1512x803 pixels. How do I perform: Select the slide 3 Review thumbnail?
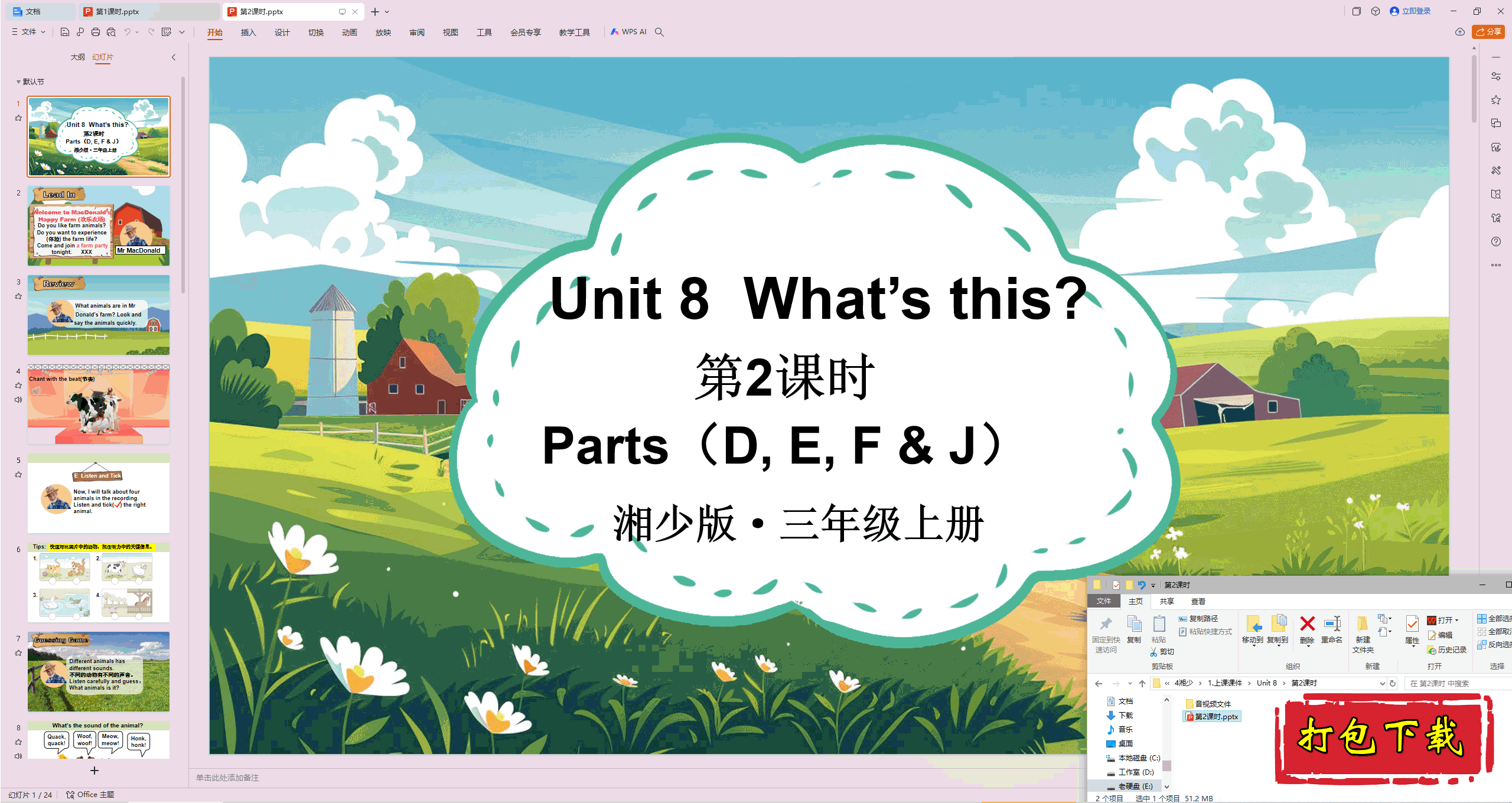(x=99, y=315)
